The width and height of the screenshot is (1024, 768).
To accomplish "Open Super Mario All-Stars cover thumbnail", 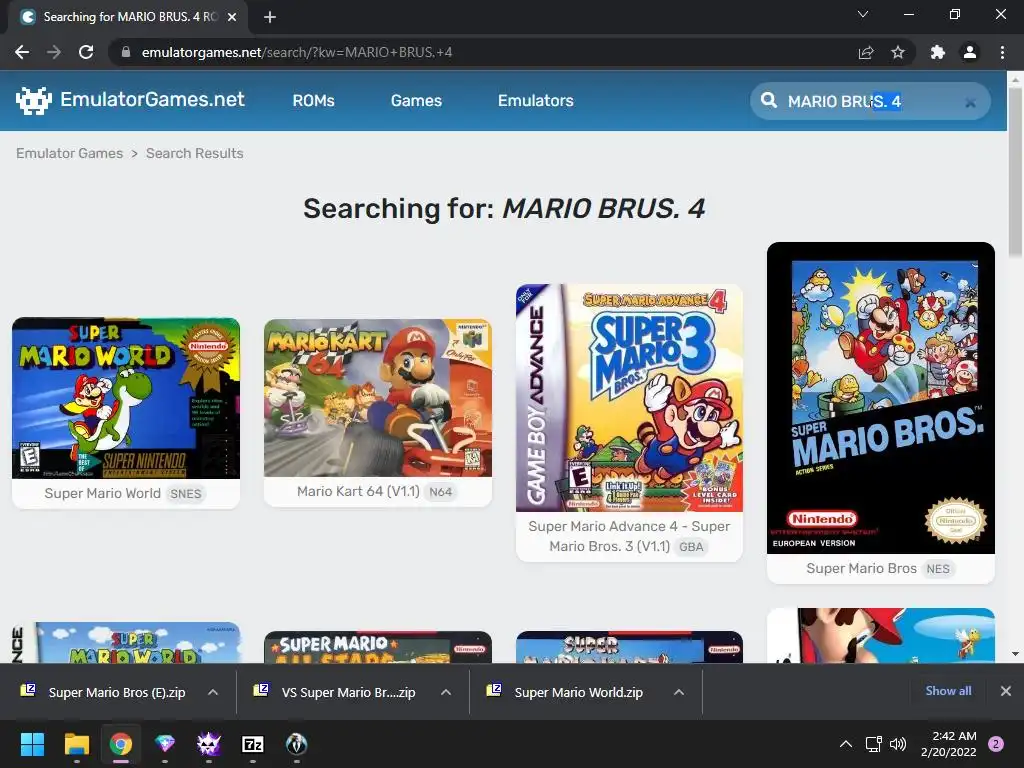I will [x=377, y=647].
